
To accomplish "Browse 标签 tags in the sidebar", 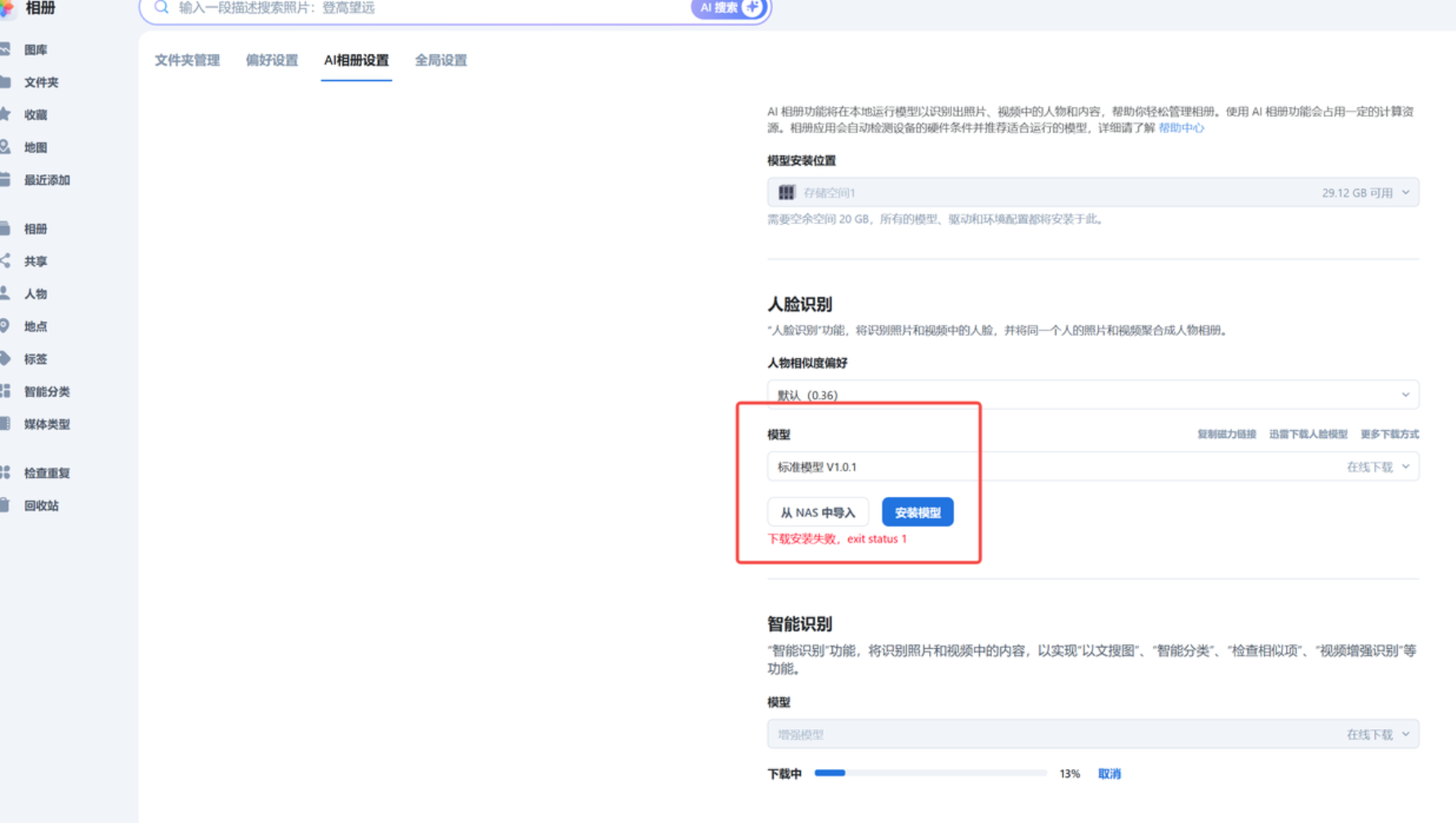I will coord(35,360).
